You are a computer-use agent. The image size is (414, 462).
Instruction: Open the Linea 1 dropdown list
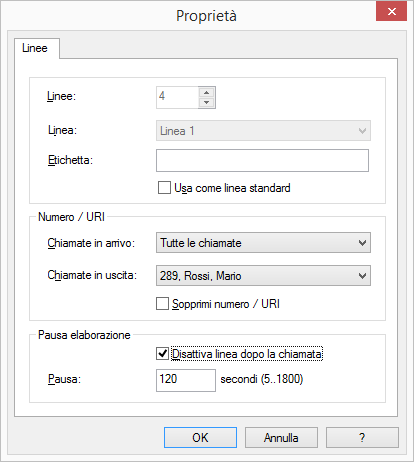(263, 131)
